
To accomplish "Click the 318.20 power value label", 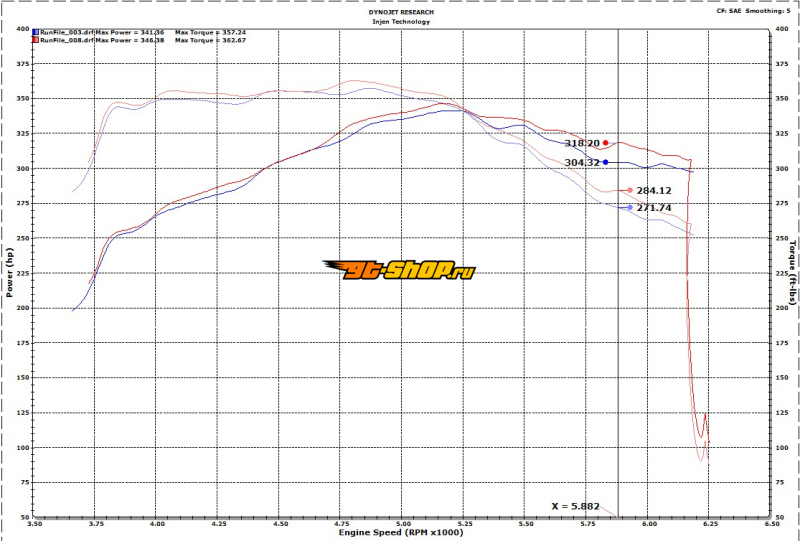I will pos(582,143).
